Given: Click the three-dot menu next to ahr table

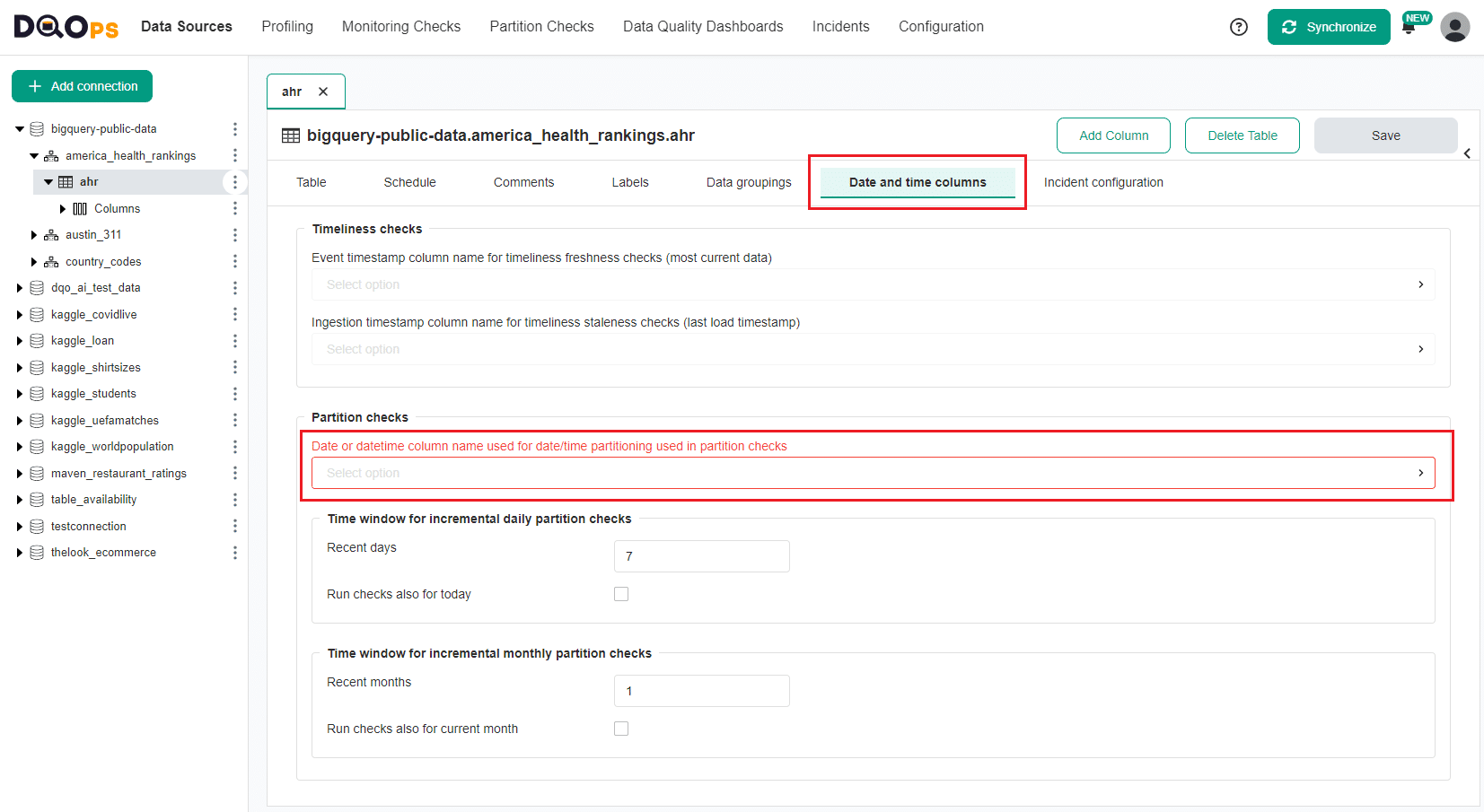Looking at the screenshot, I should [x=234, y=181].
